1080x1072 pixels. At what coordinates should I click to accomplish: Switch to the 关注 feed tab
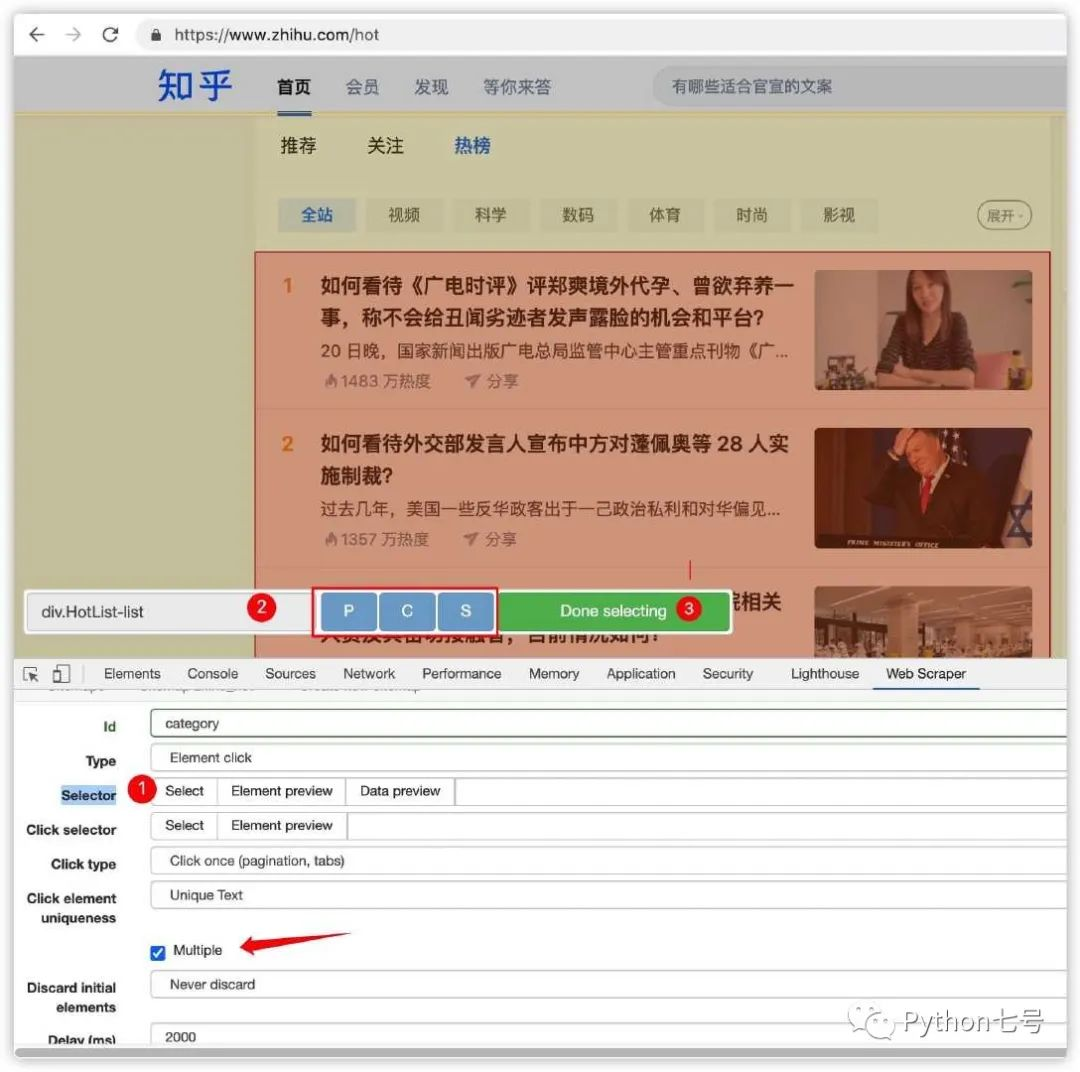pyautogui.click(x=385, y=145)
